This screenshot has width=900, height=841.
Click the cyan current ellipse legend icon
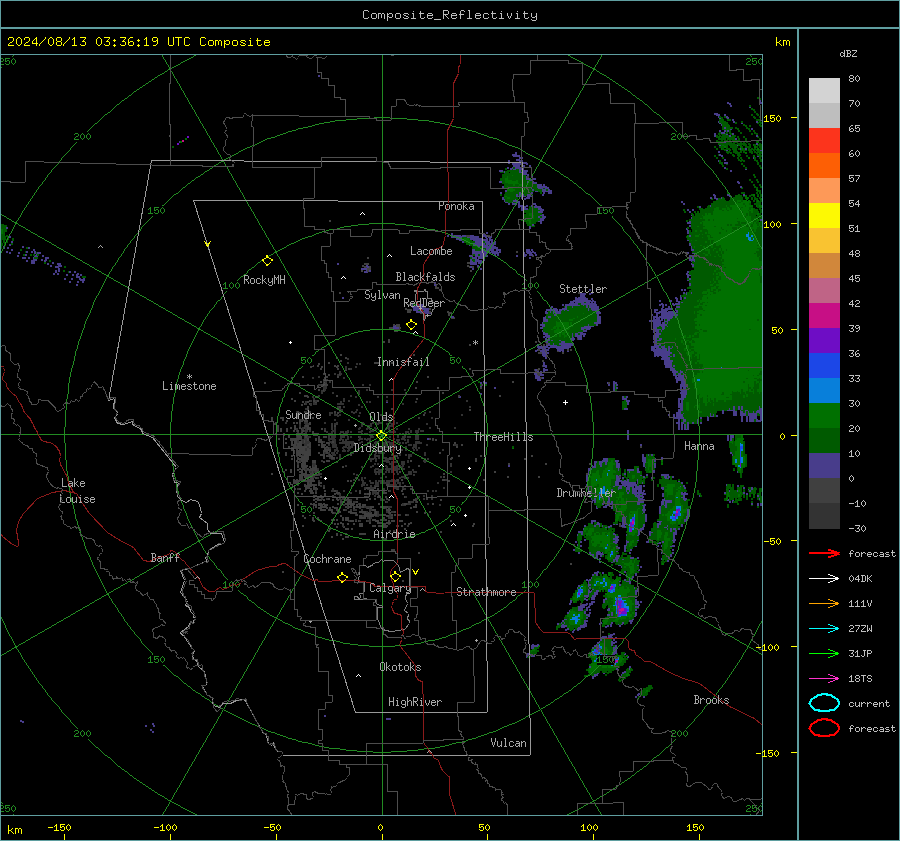tap(824, 703)
